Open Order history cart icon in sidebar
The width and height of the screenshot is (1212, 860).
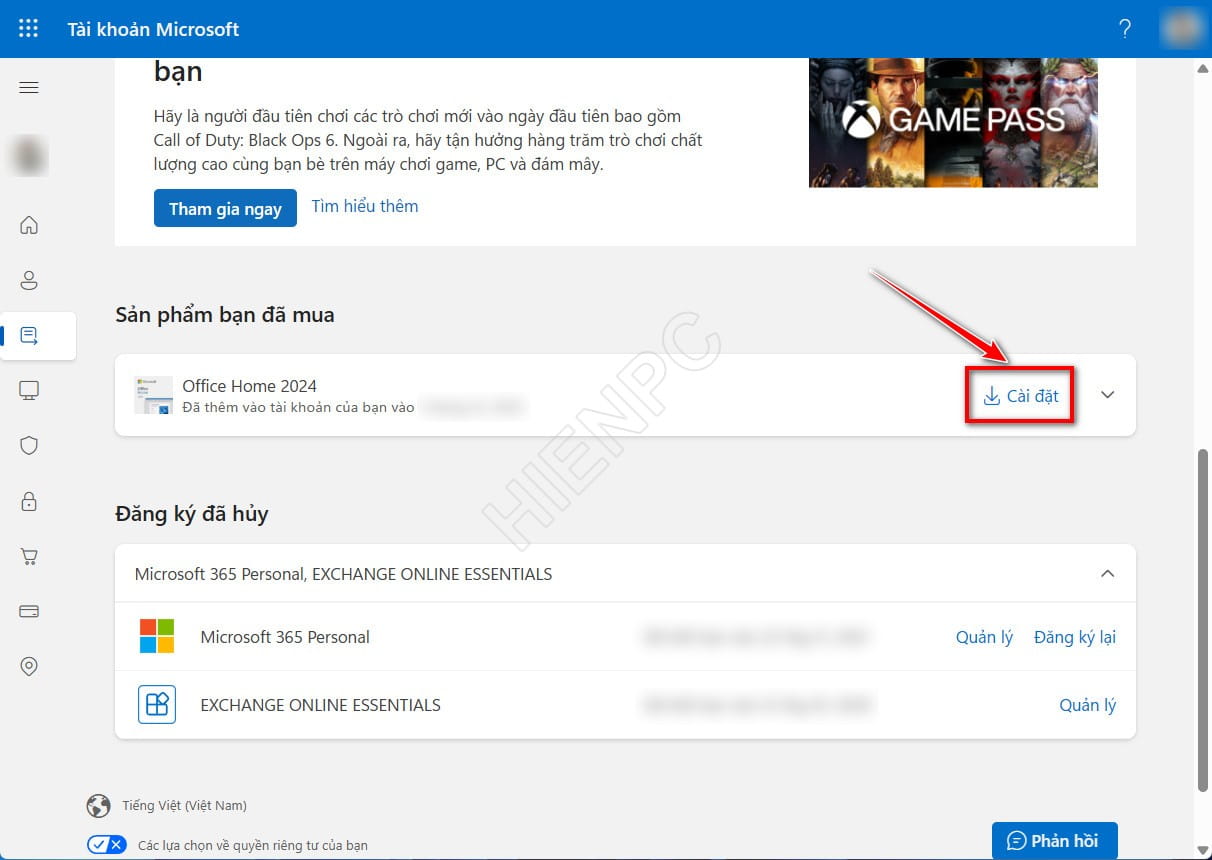tap(29, 557)
